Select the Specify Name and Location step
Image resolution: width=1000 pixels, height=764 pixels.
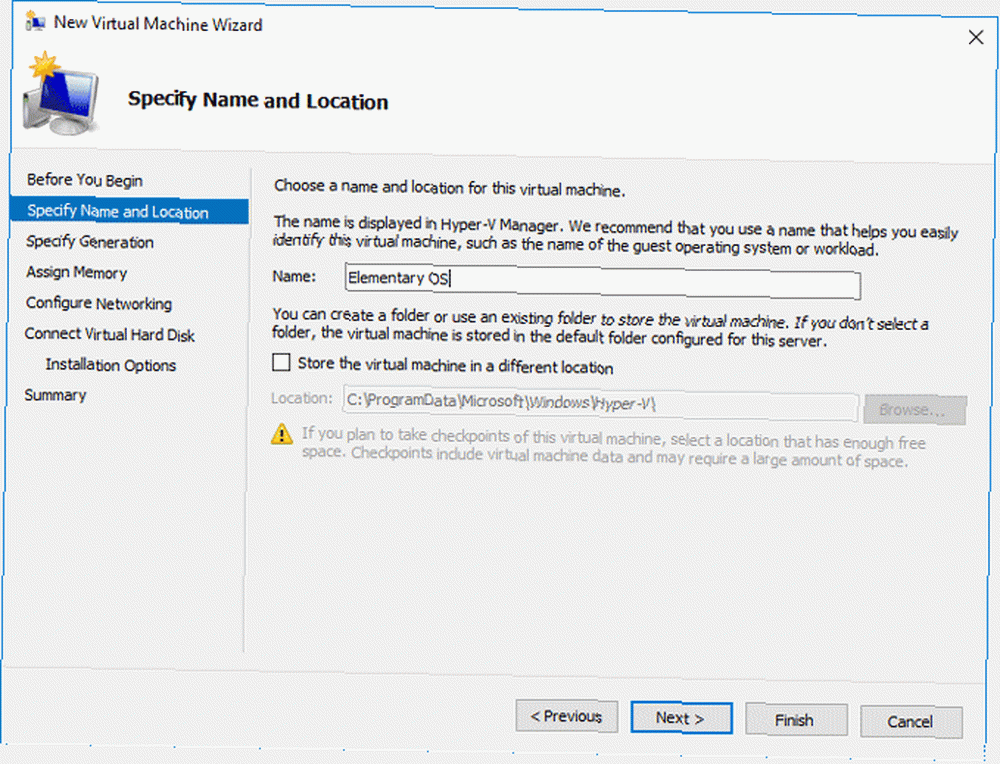click(x=129, y=211)
